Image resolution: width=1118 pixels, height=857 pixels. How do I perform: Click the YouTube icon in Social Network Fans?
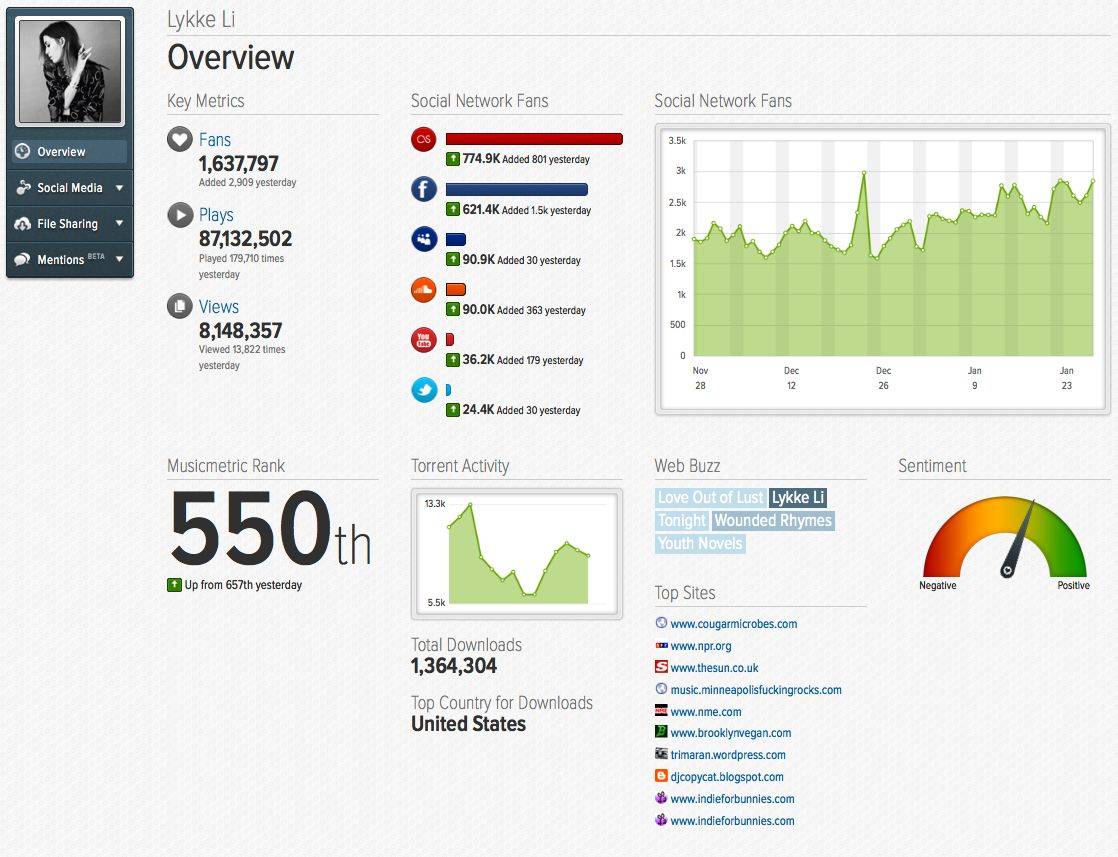click(423, 339)
